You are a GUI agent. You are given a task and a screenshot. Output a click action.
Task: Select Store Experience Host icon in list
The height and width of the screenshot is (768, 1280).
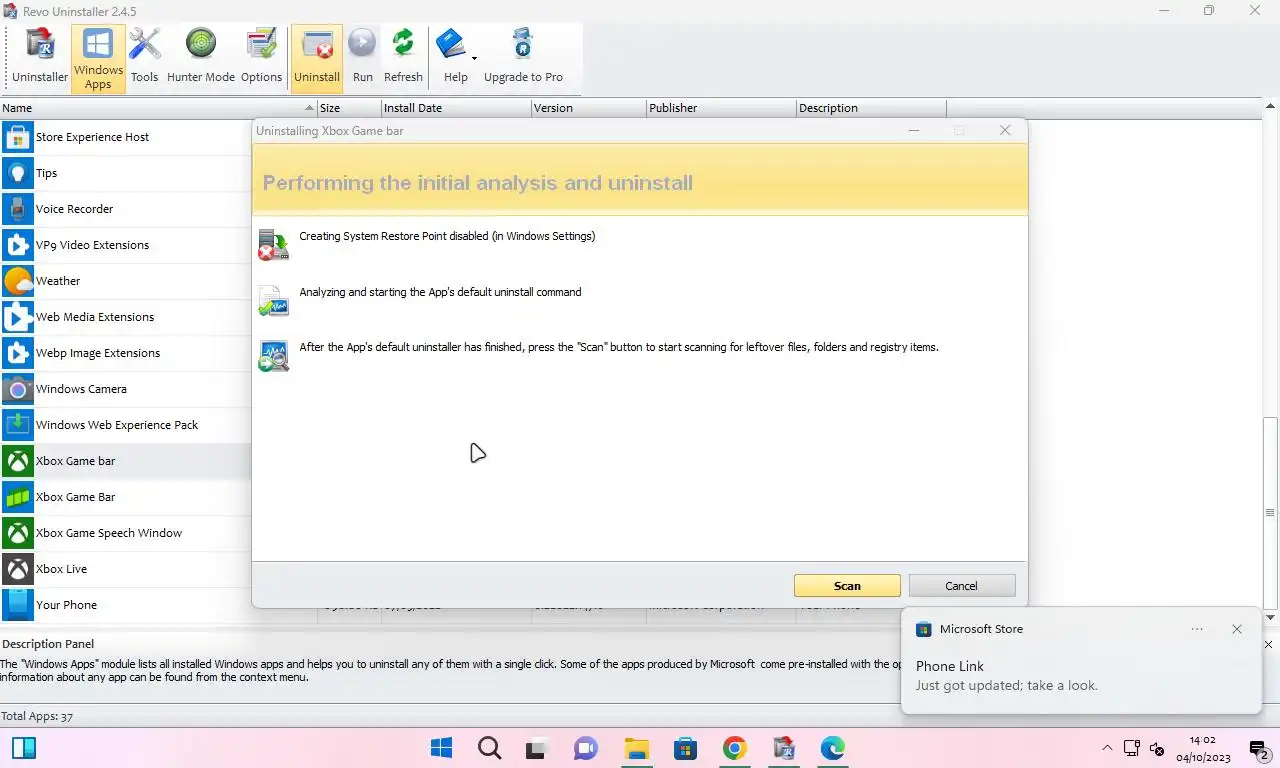point(17,137)
